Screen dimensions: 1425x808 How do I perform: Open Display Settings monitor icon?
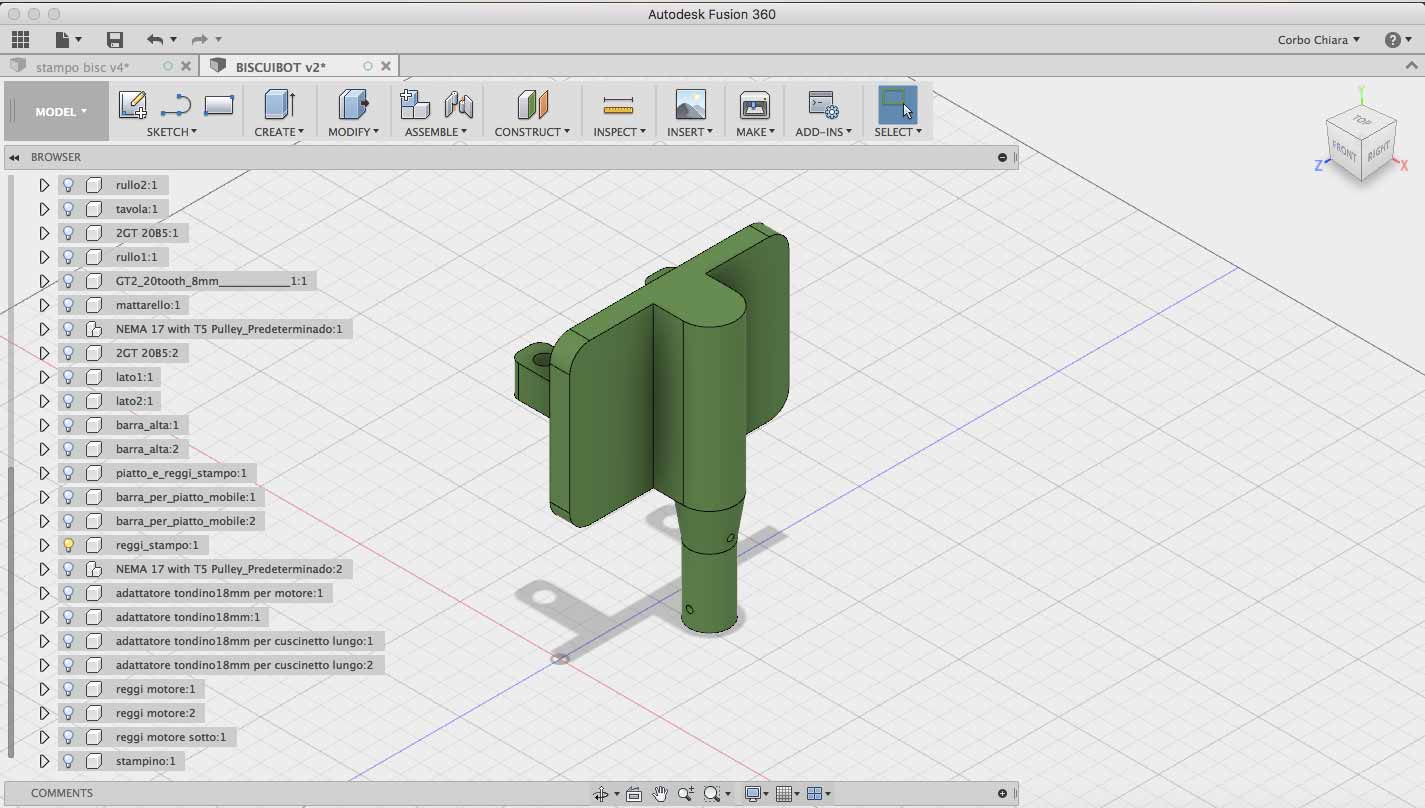[x=753, y=794]
